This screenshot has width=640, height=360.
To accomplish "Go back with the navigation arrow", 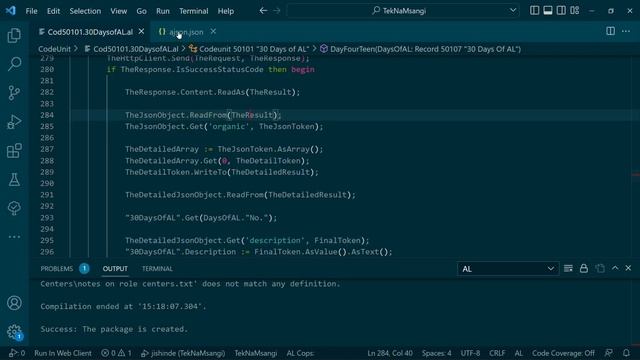I will coord(263,11).
